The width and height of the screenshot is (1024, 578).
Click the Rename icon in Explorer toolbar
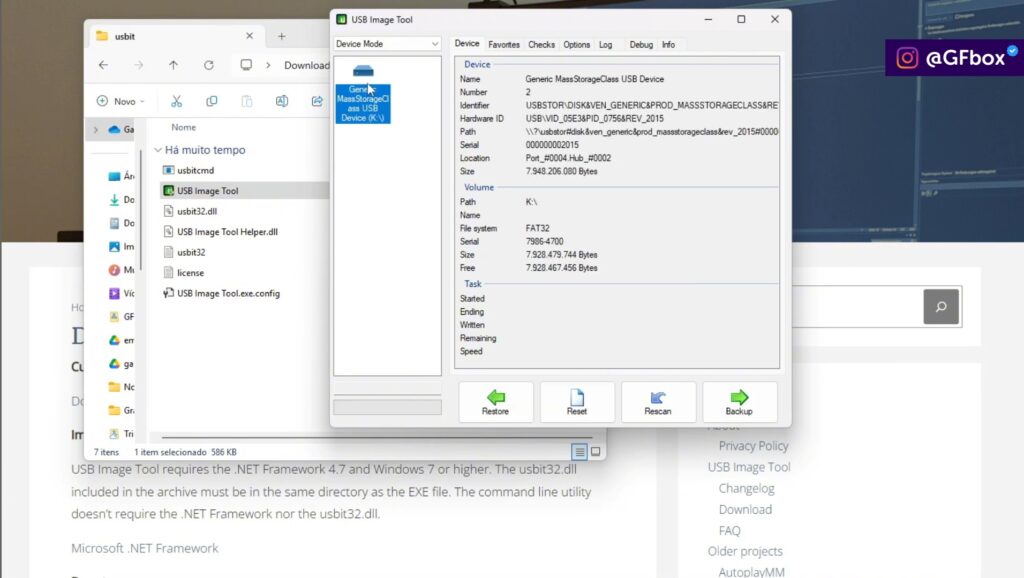click(x=281, y=101)
